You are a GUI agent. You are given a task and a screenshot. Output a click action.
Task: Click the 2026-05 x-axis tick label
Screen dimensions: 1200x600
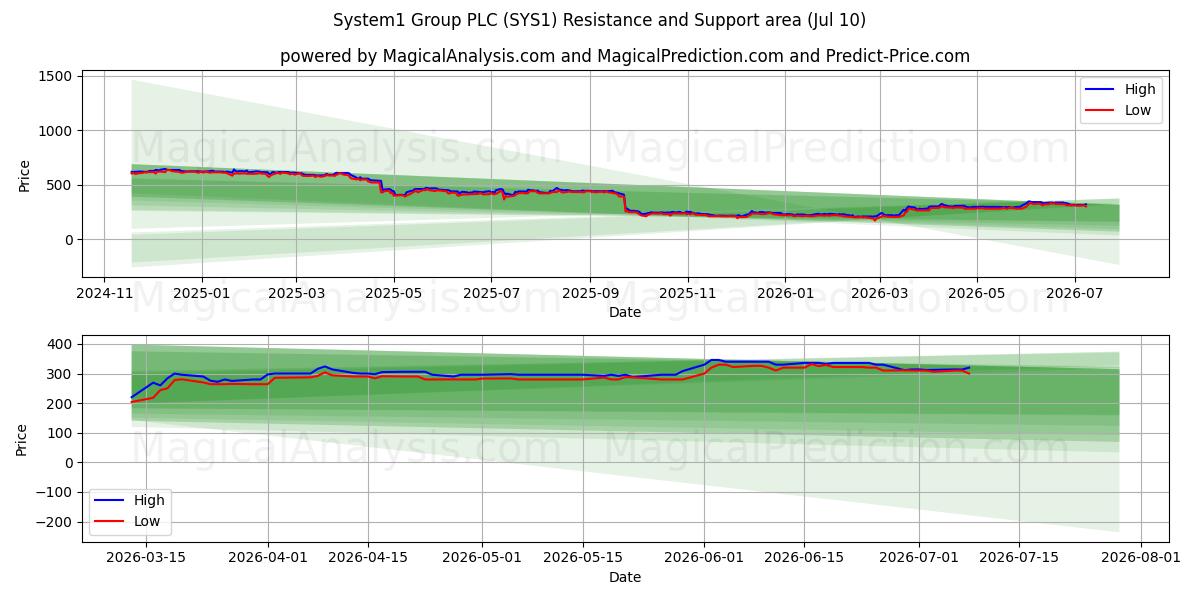(x=976, y=294)
